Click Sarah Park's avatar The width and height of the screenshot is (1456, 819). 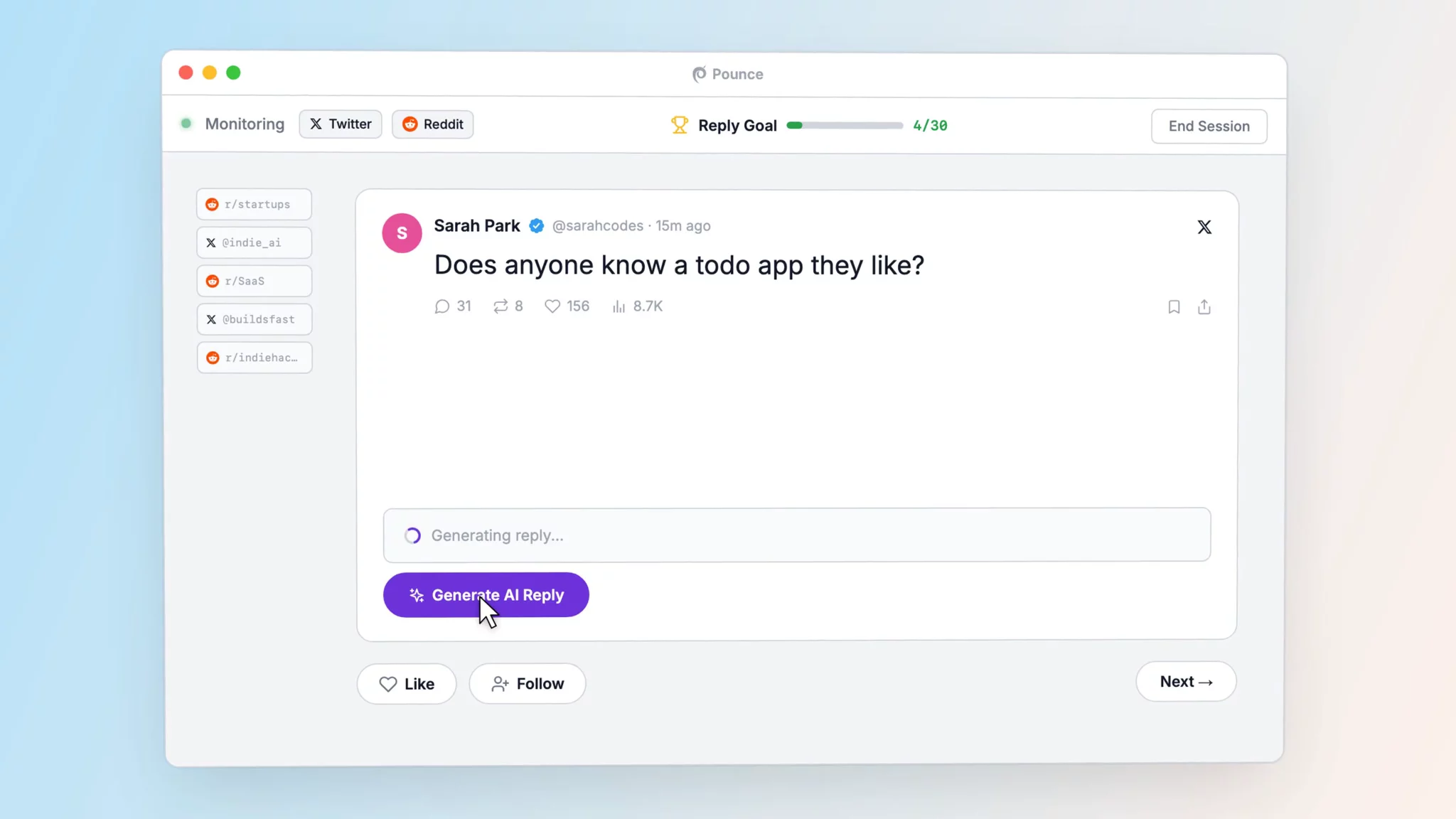(x=402, y=233)
